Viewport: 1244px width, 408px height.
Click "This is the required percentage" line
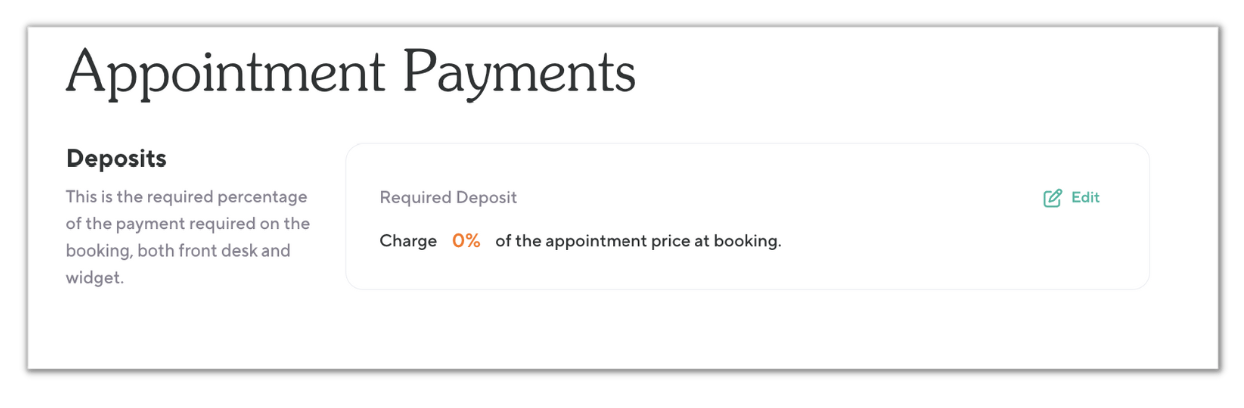click(x=187, y=196)
